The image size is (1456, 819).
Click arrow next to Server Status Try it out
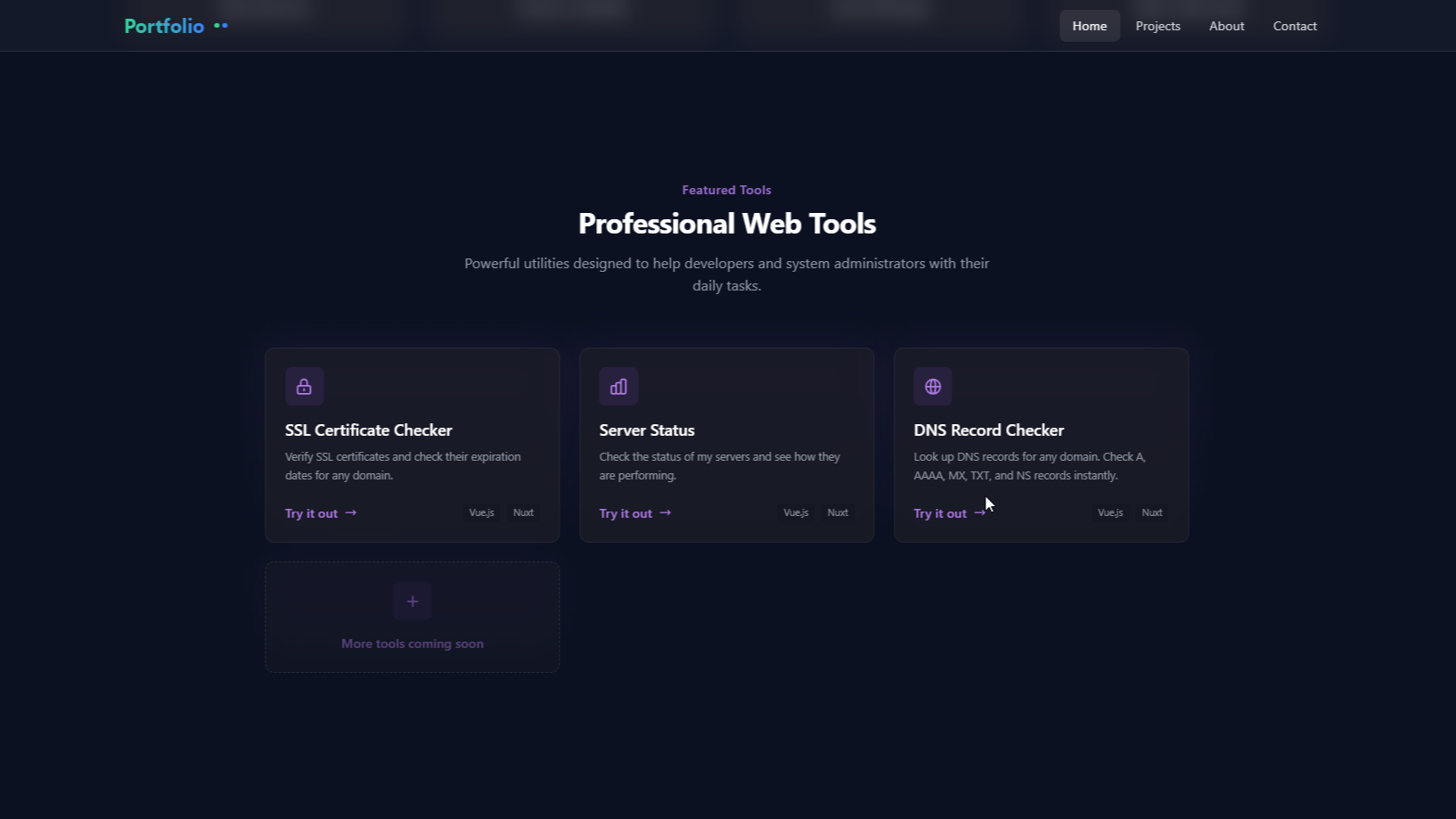click(666, 512)
